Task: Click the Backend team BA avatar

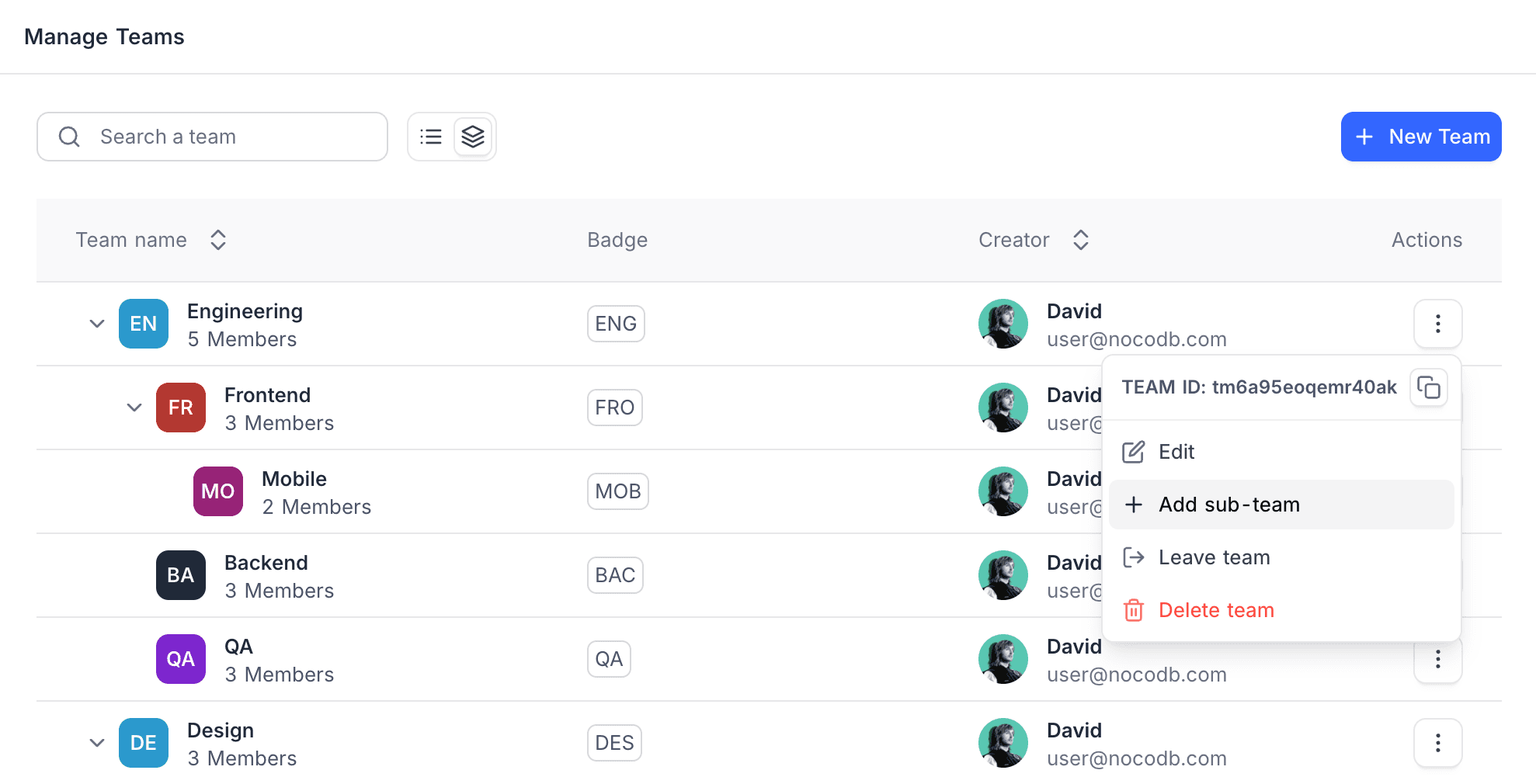Action: point(181,575)
